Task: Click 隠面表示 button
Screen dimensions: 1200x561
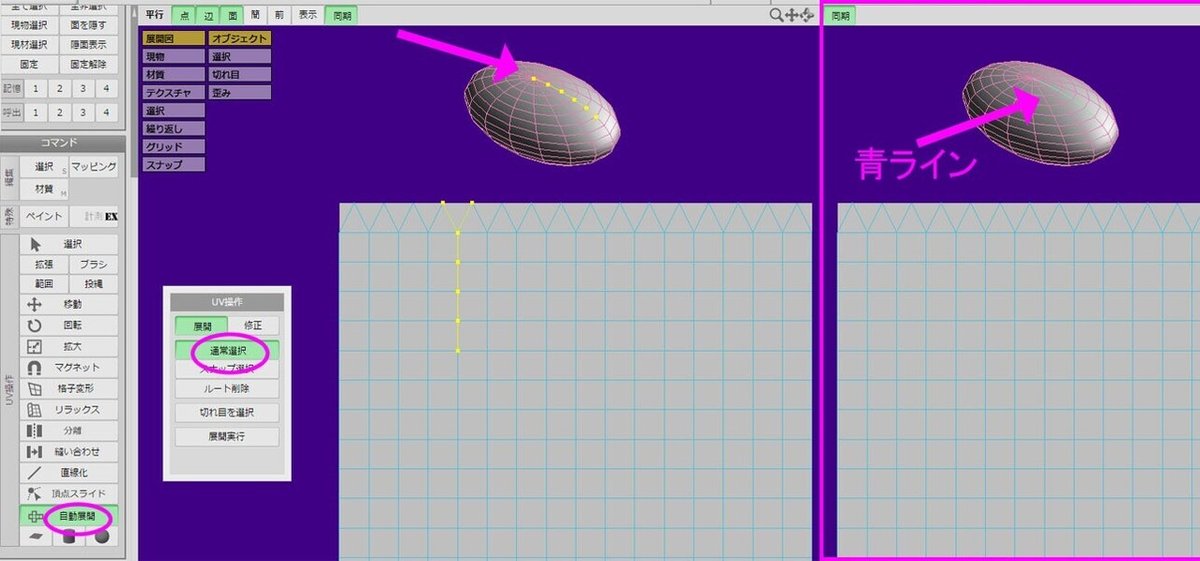Action: tap(90, 44)
